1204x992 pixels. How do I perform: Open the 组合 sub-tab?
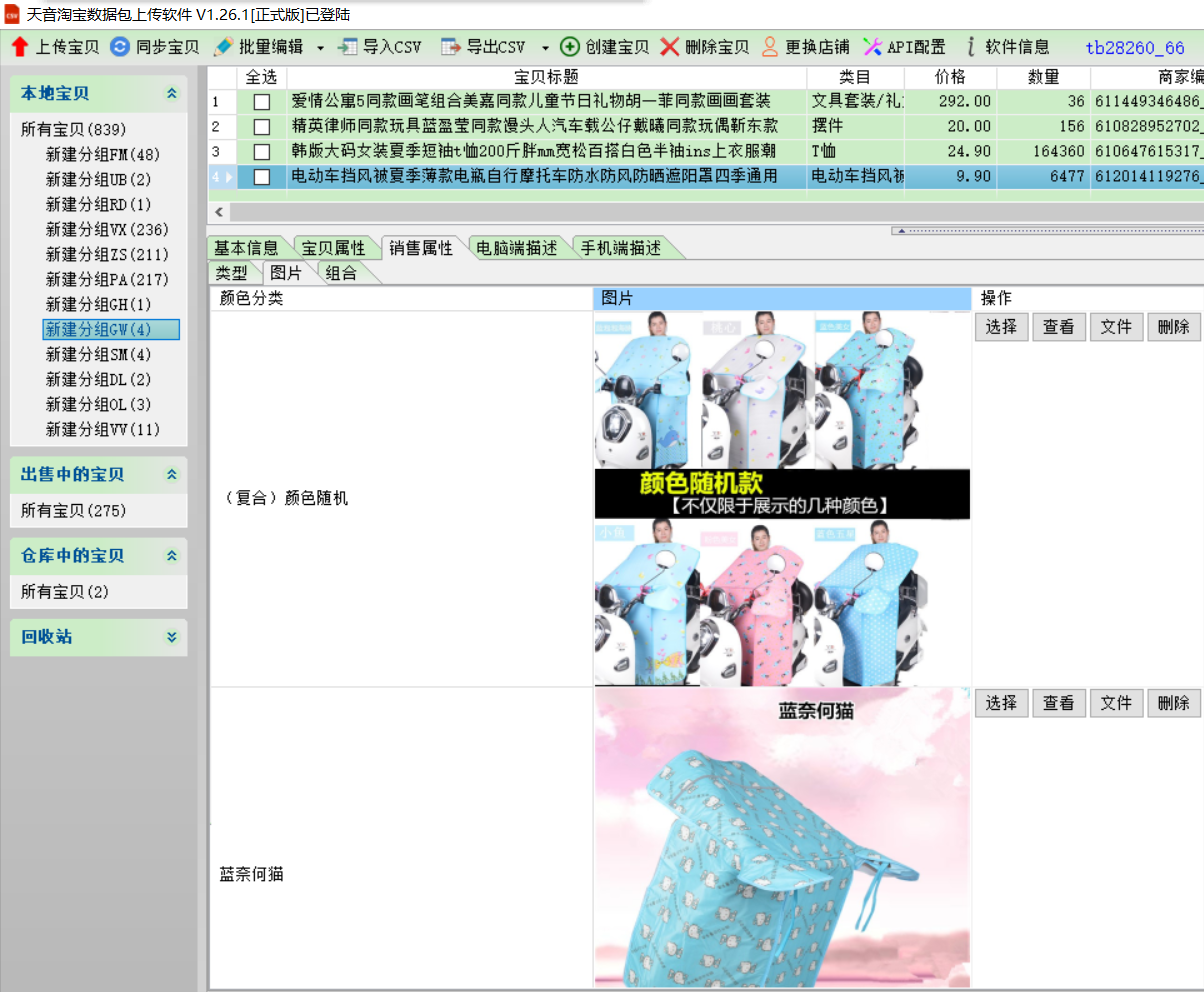click(x=342, y=273)
